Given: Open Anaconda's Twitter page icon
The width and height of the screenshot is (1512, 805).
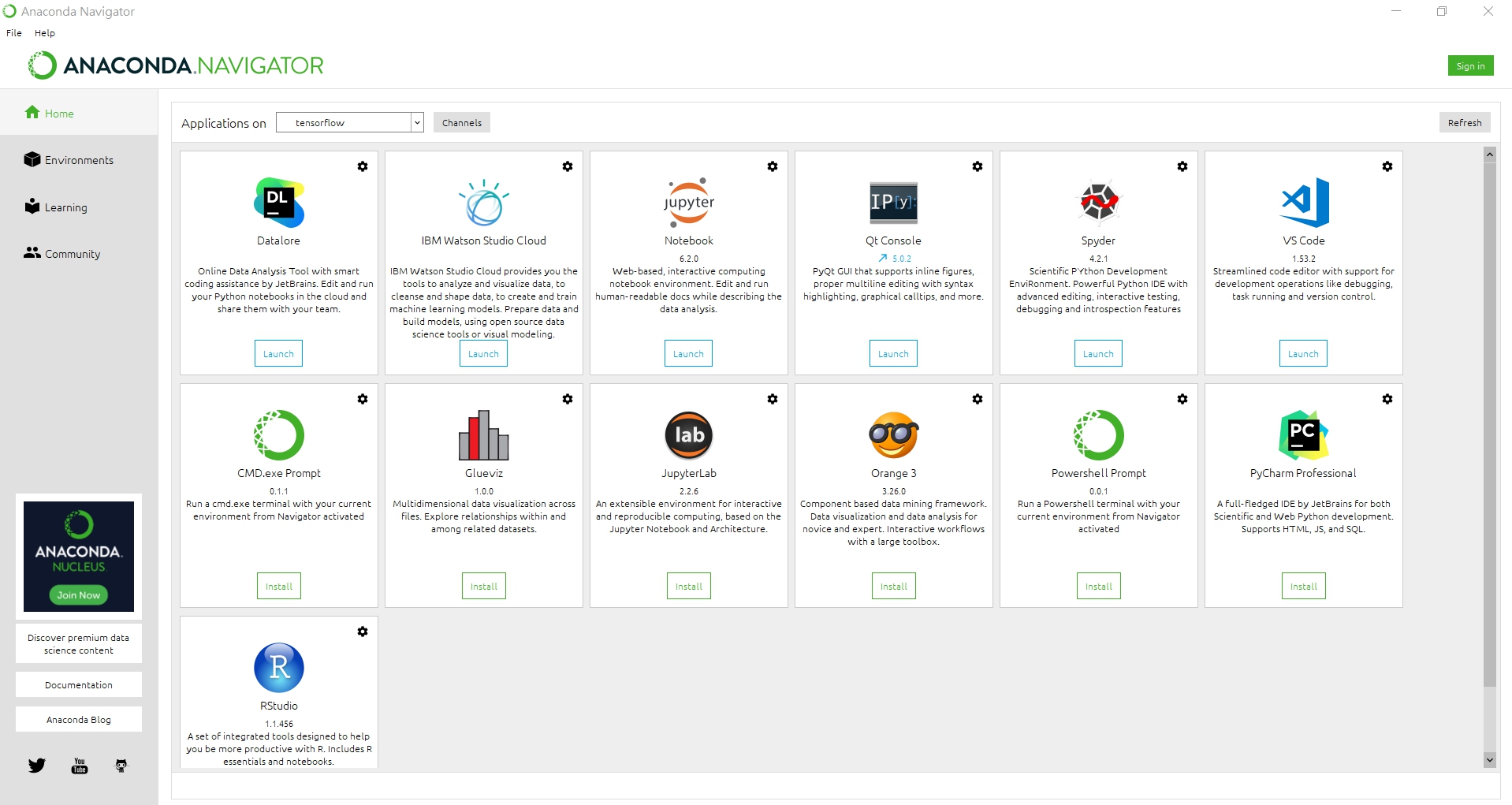Looking at the screenshot, I should (37, 766).
